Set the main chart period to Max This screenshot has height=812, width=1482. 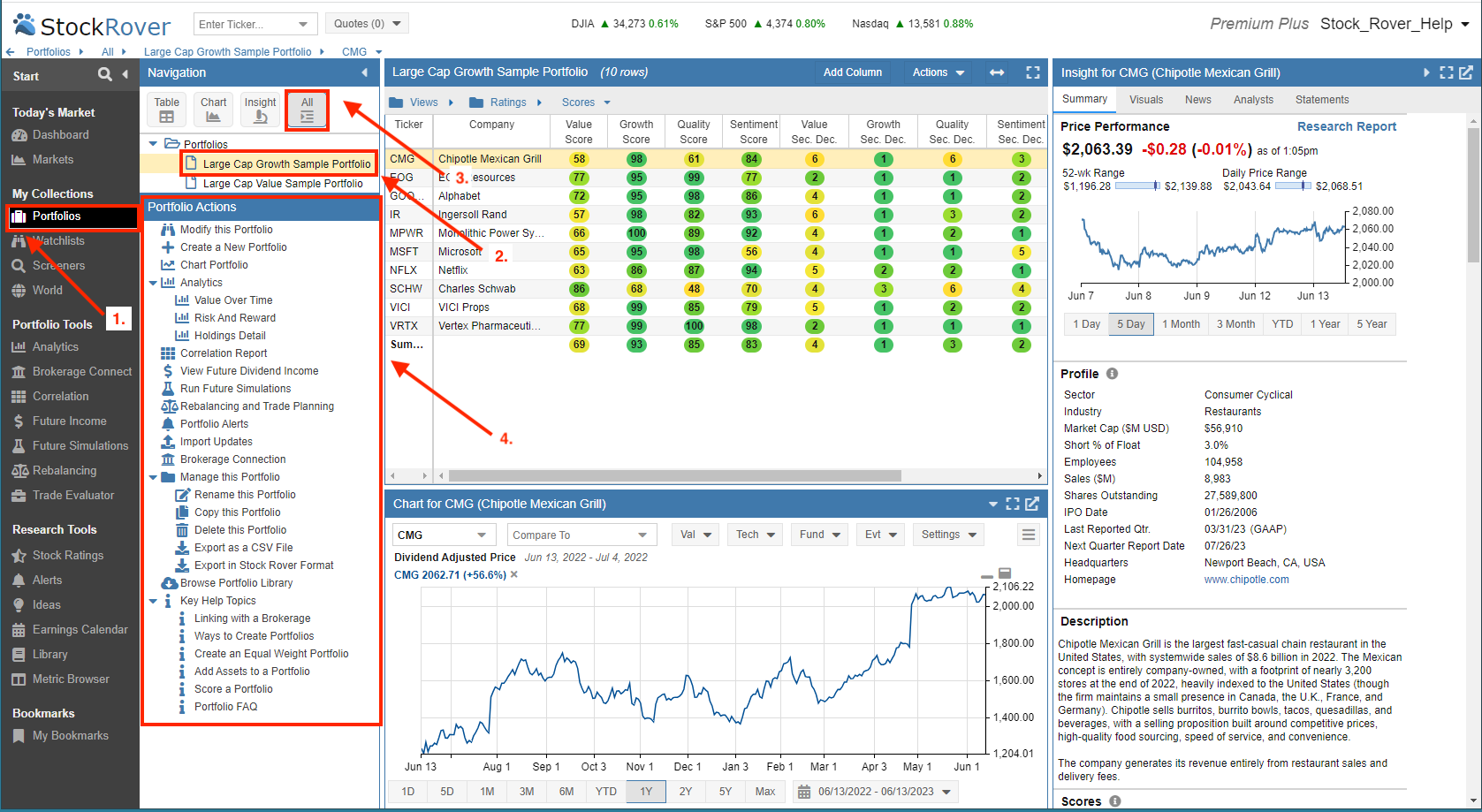point(765,792)
